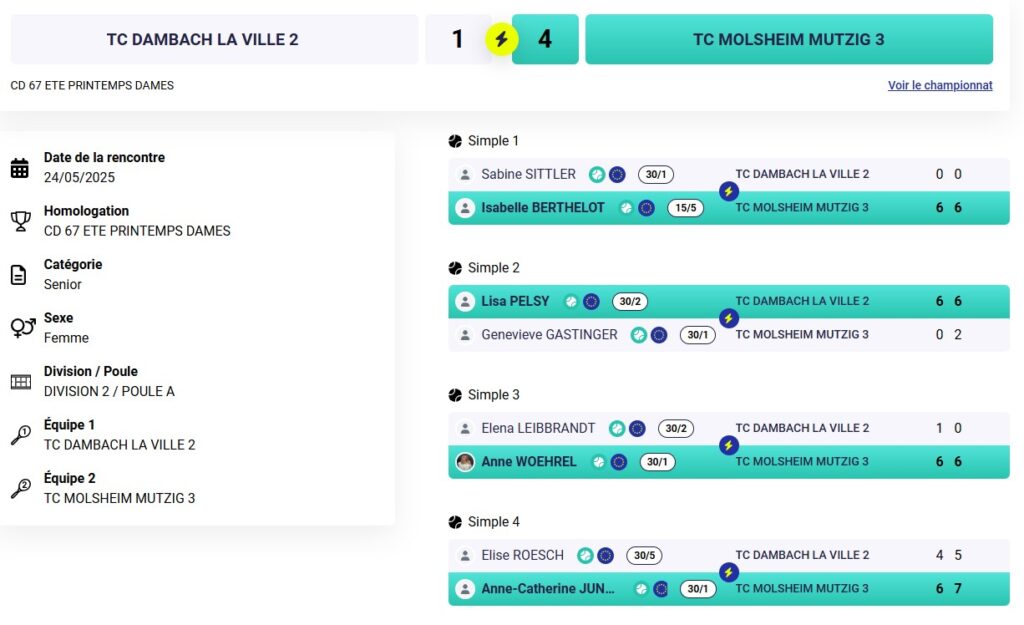This screenshot has width=1024, height=625.
Task: Select the 15/5 ranking badge for Isabelle BERTHELOT
Action: point(685,208)
